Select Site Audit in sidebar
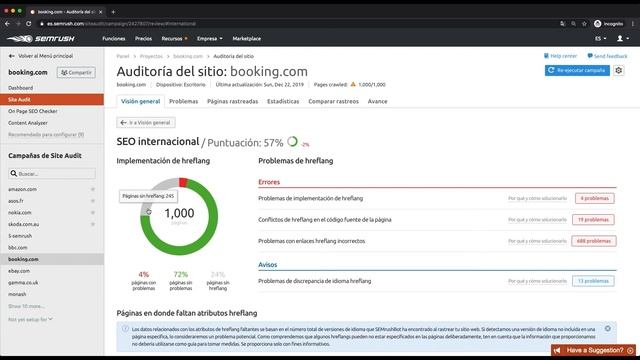The width and height of the screenshot is (640, 360). pos(52,100)
